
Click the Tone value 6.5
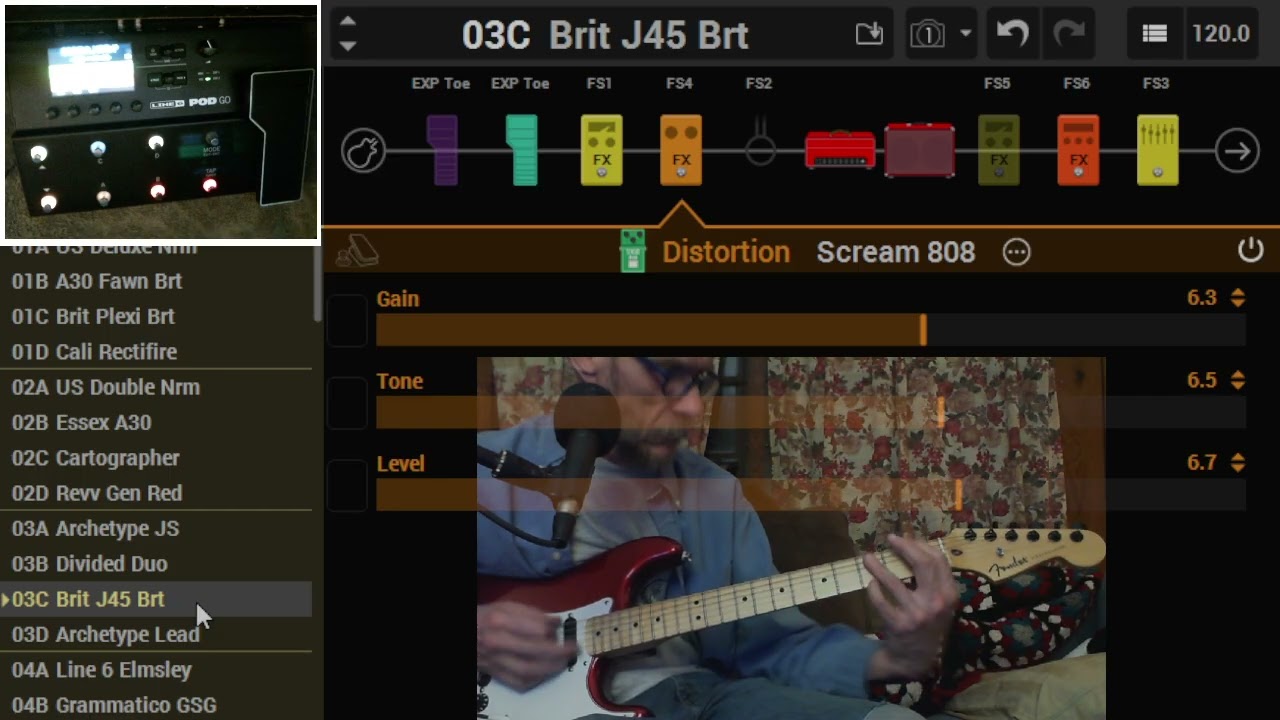pos(1201,380)
